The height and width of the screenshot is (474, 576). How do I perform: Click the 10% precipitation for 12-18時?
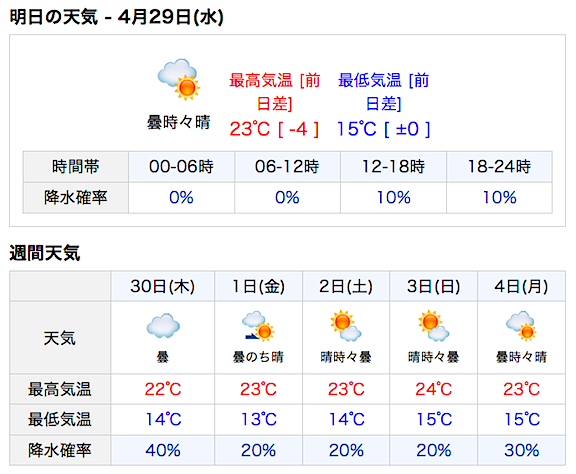click(x=393, y=198)
